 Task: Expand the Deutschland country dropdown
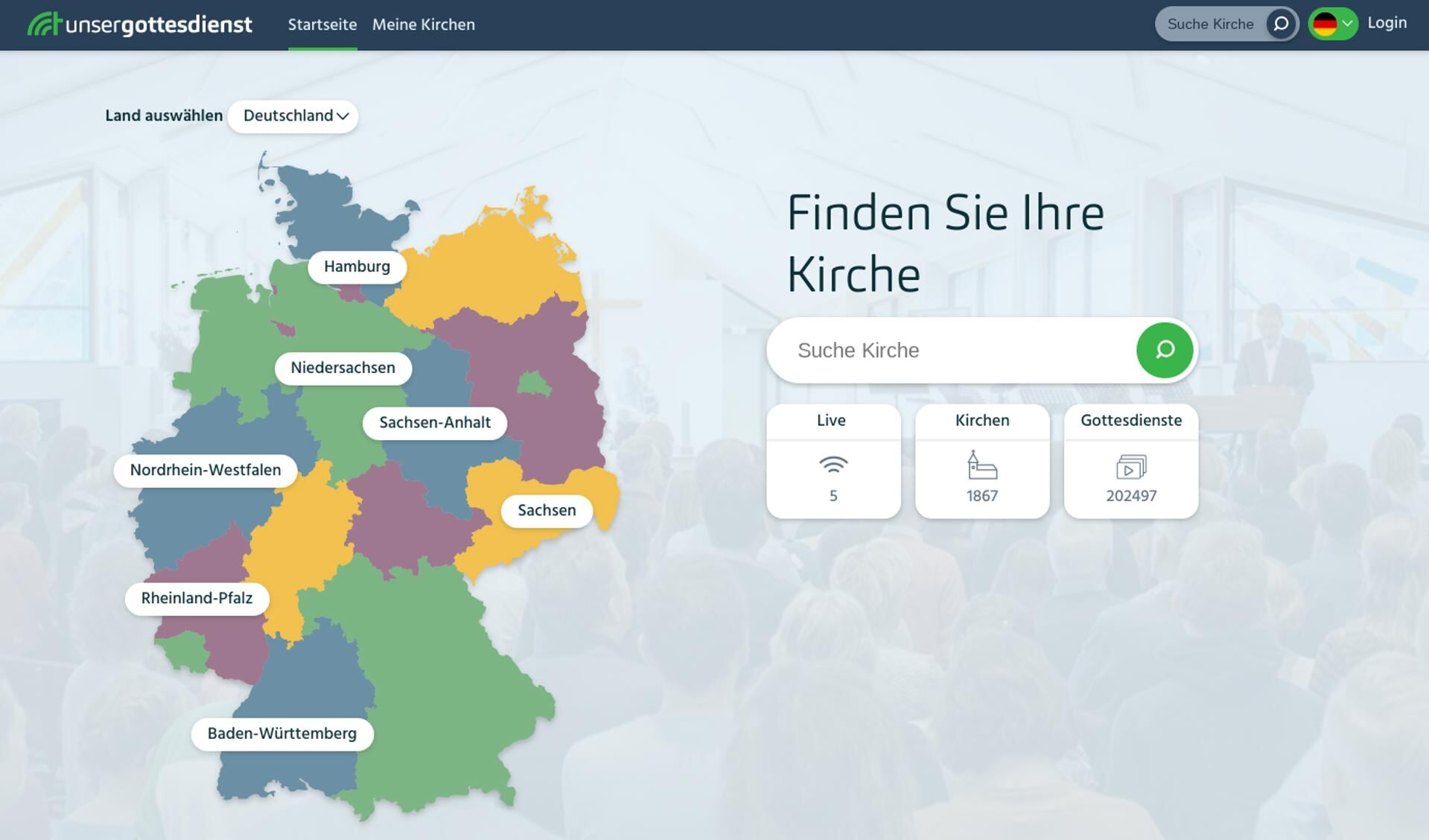pyautogui.click(x=293, y=116)
